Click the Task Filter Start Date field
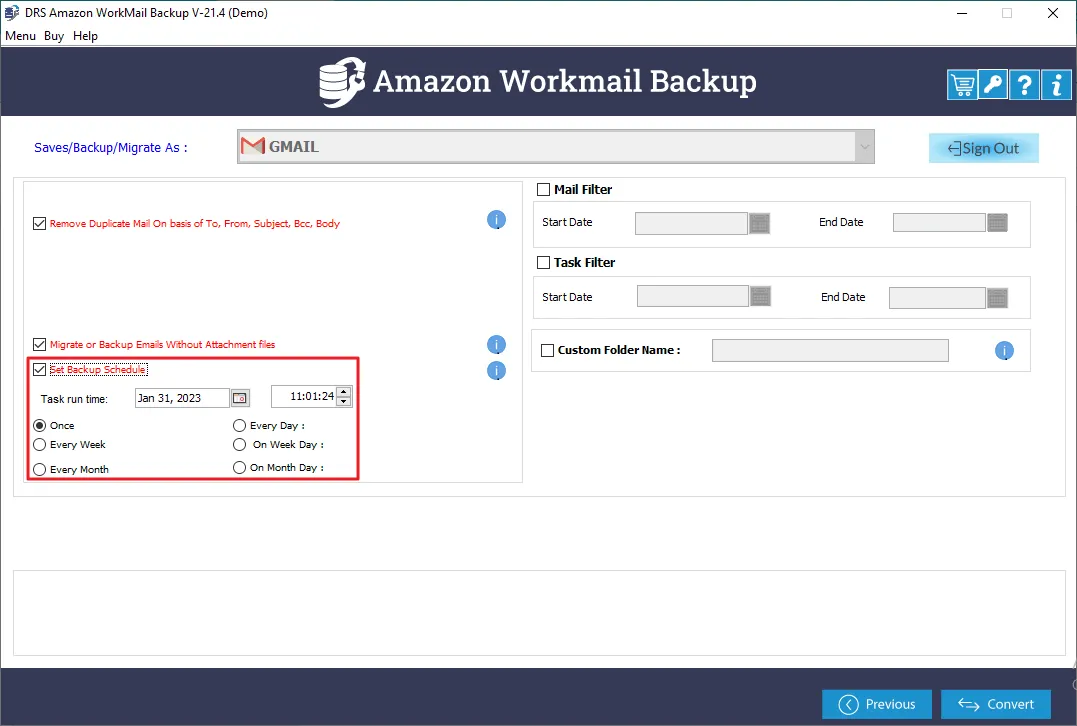Viewport: 1077px width, 726px height. [692, 296]
